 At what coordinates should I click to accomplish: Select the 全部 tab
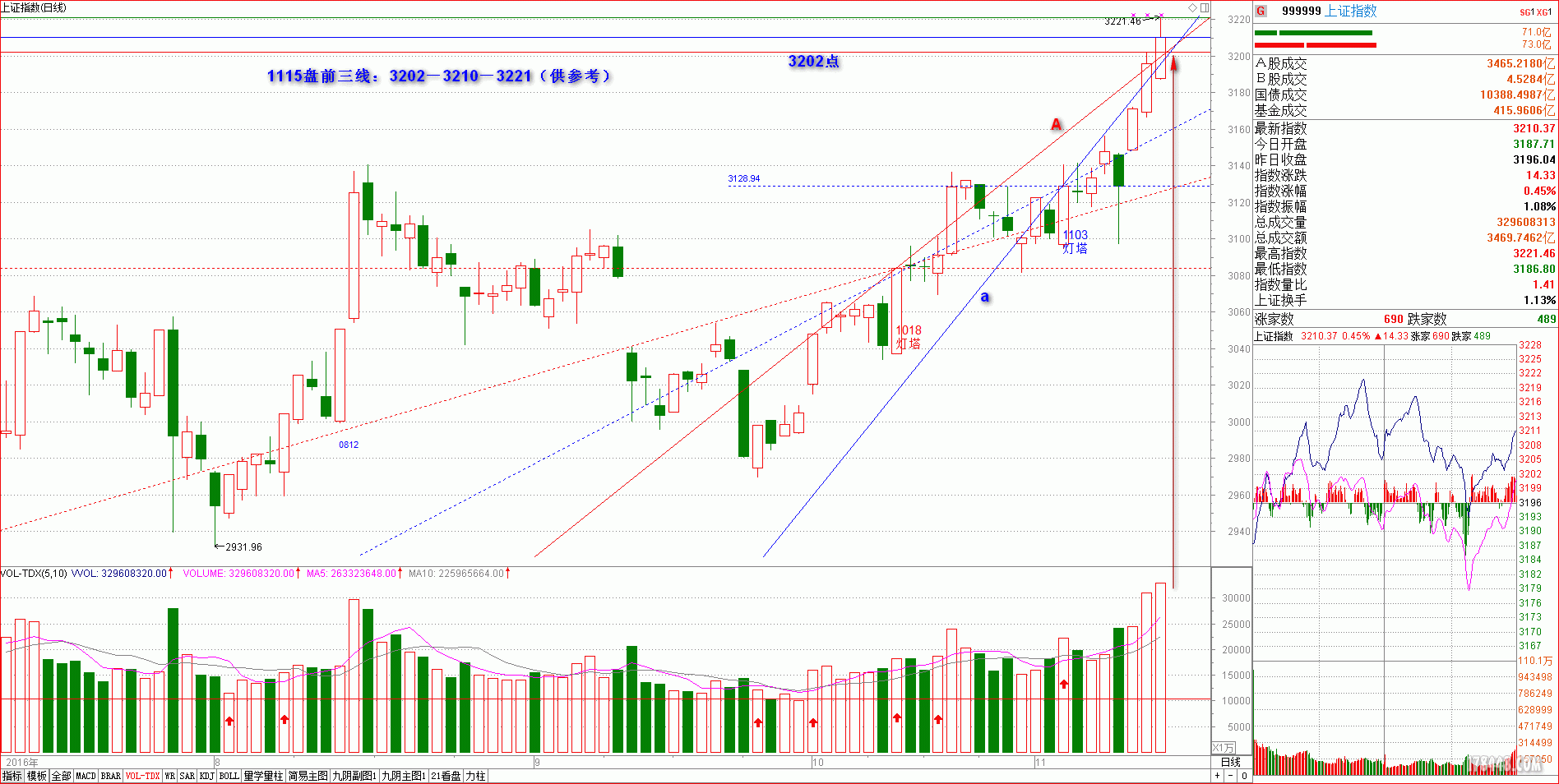(62, 776)
